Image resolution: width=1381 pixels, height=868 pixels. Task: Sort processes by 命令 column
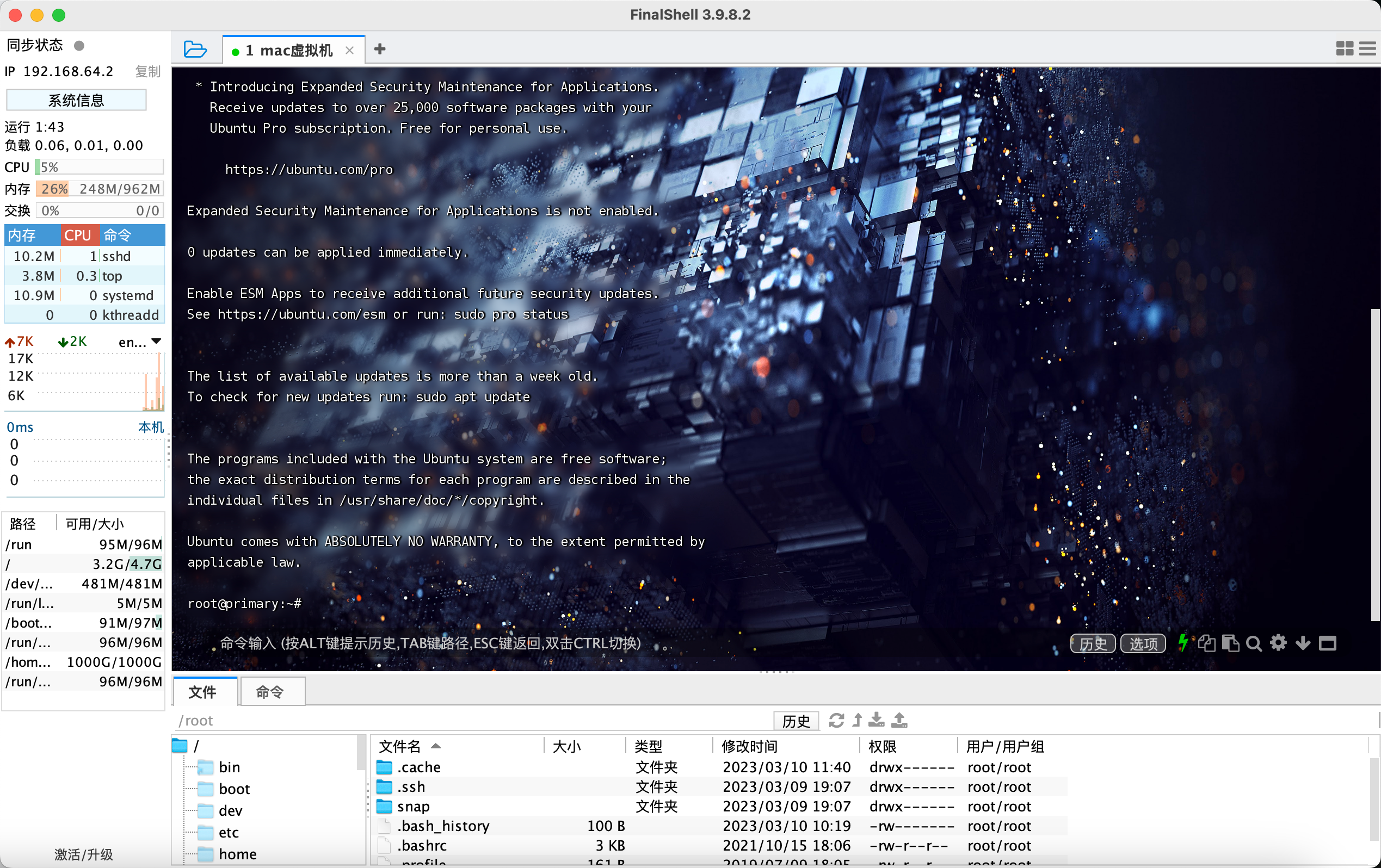[132, 235]
